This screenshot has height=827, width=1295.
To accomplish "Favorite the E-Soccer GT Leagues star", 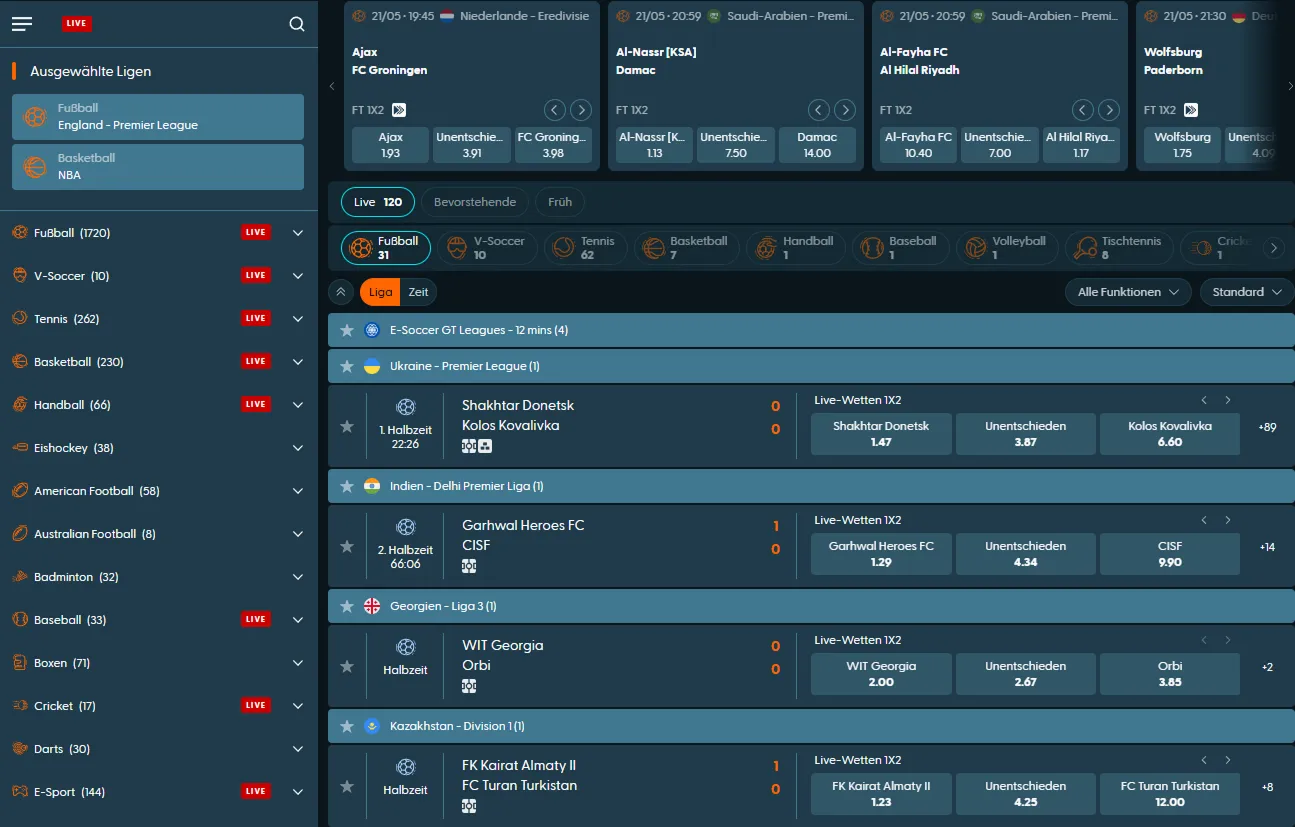I will [347, 330].
